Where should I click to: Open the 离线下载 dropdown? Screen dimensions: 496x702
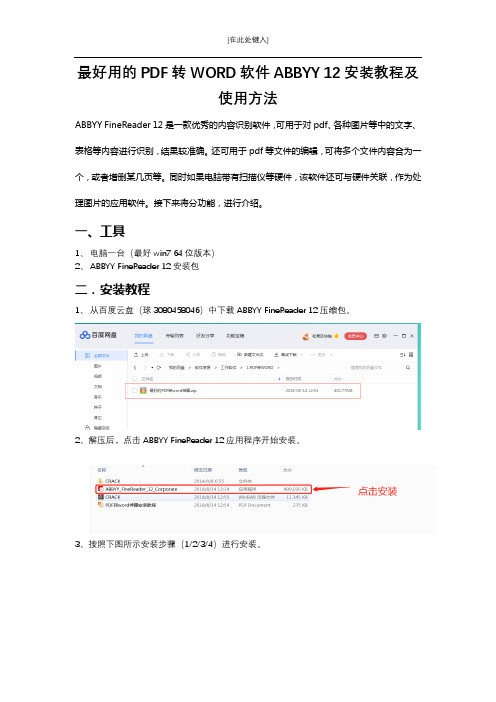click(288, 355)
